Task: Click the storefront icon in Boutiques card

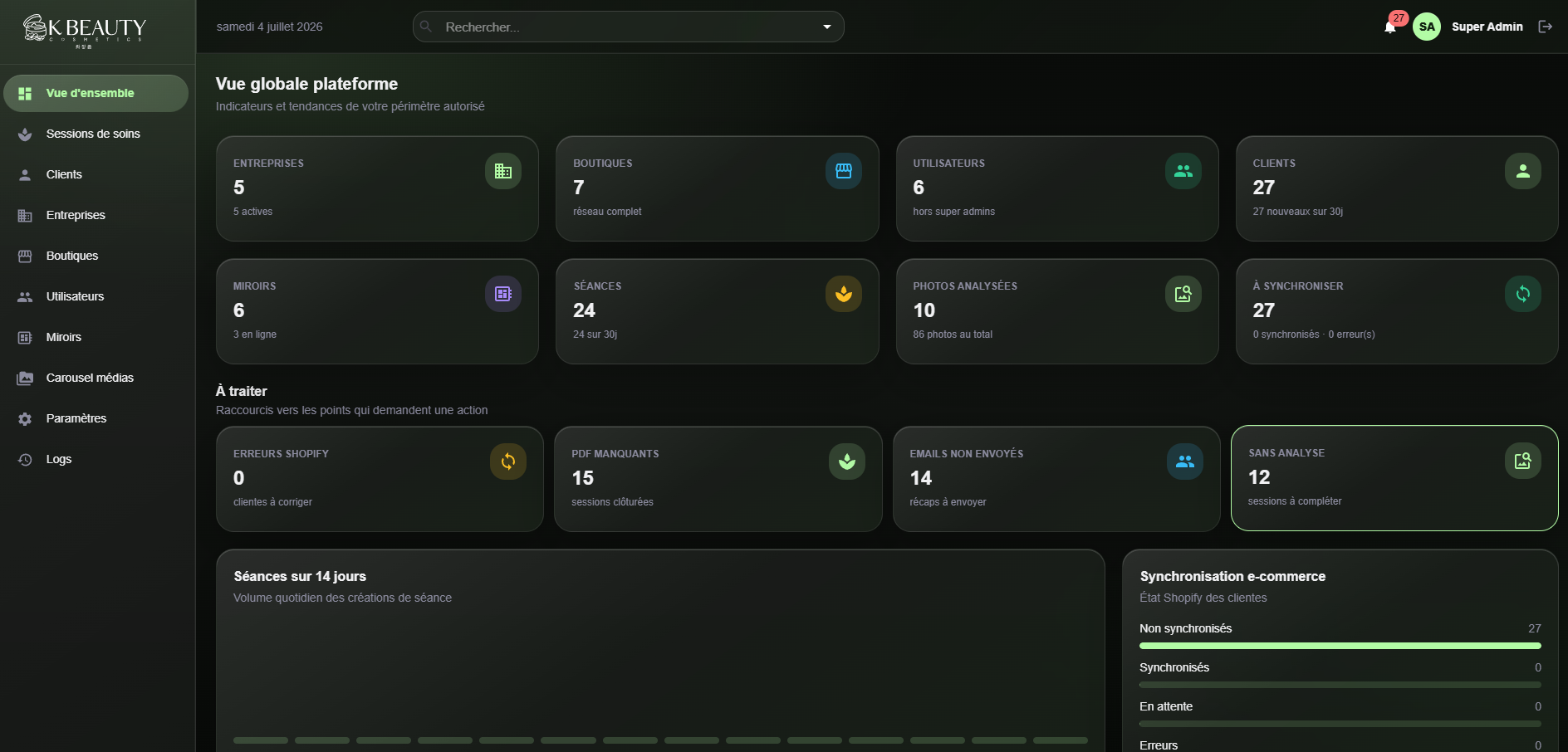Action: tap(844, 171)
